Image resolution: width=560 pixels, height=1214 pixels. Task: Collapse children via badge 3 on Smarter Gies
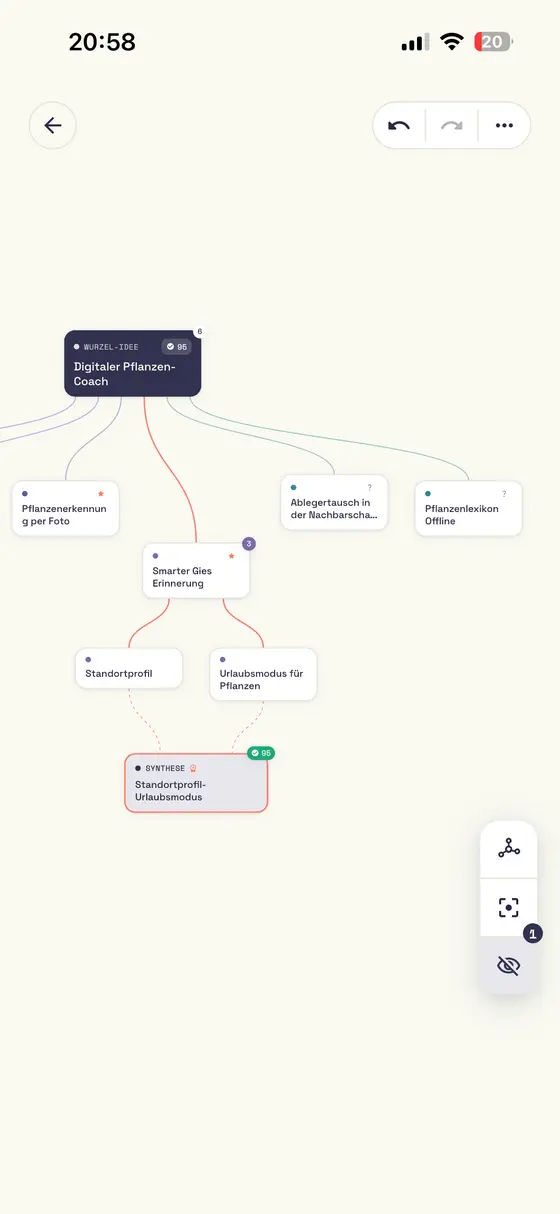point(249,544)
